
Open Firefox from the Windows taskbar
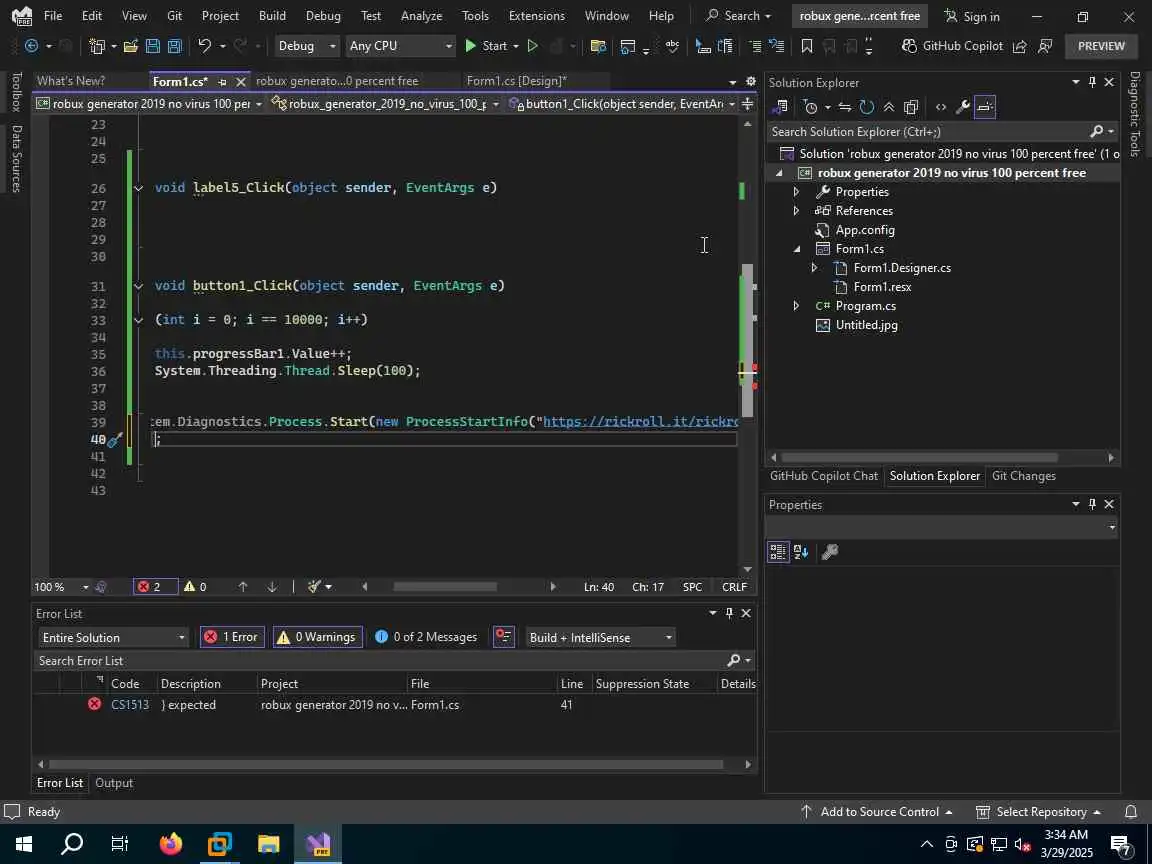pyautogui.click(x=170, y=843)
